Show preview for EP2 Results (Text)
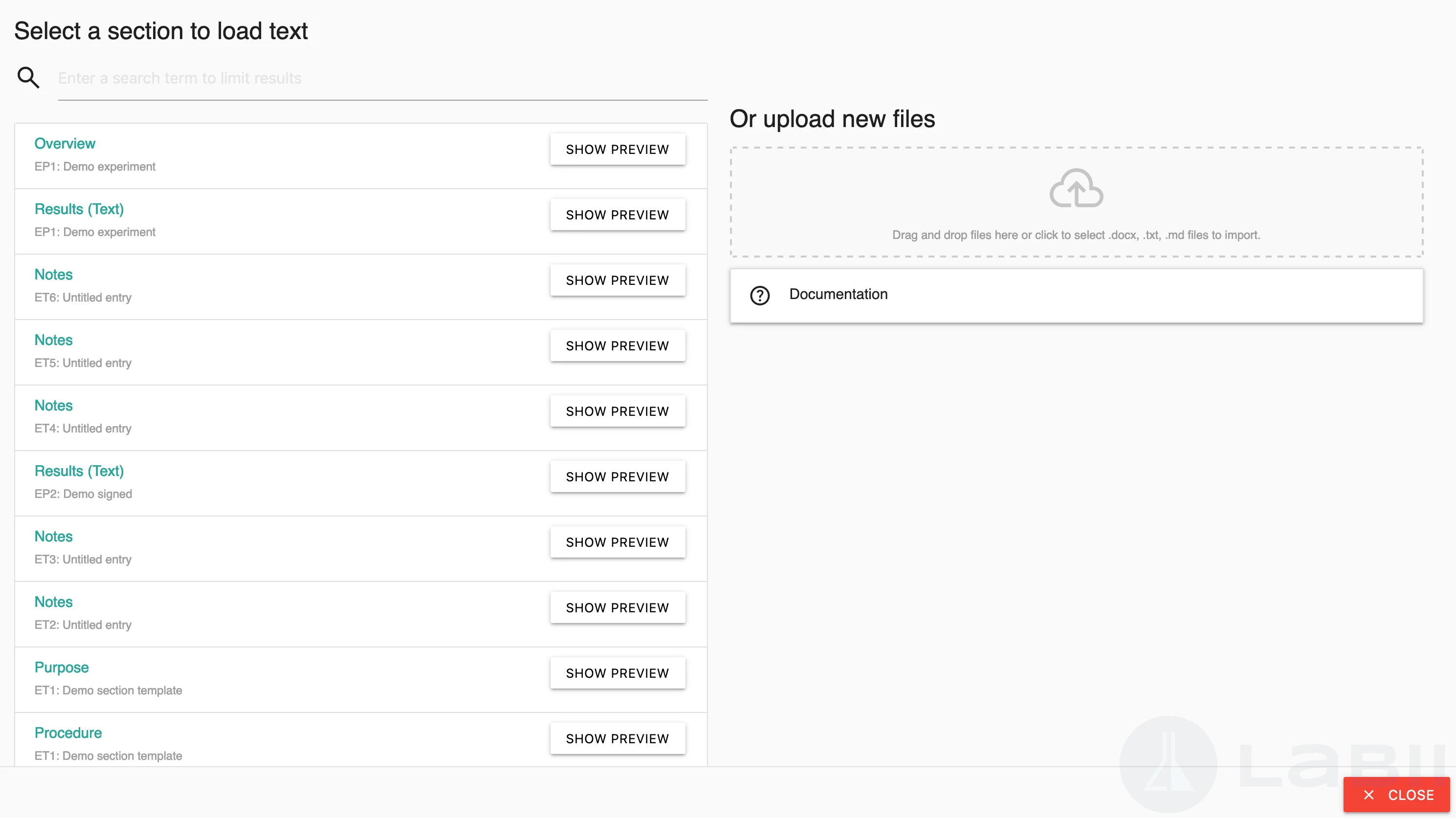Screen dimensions: 1456x818 pos(617,477)
